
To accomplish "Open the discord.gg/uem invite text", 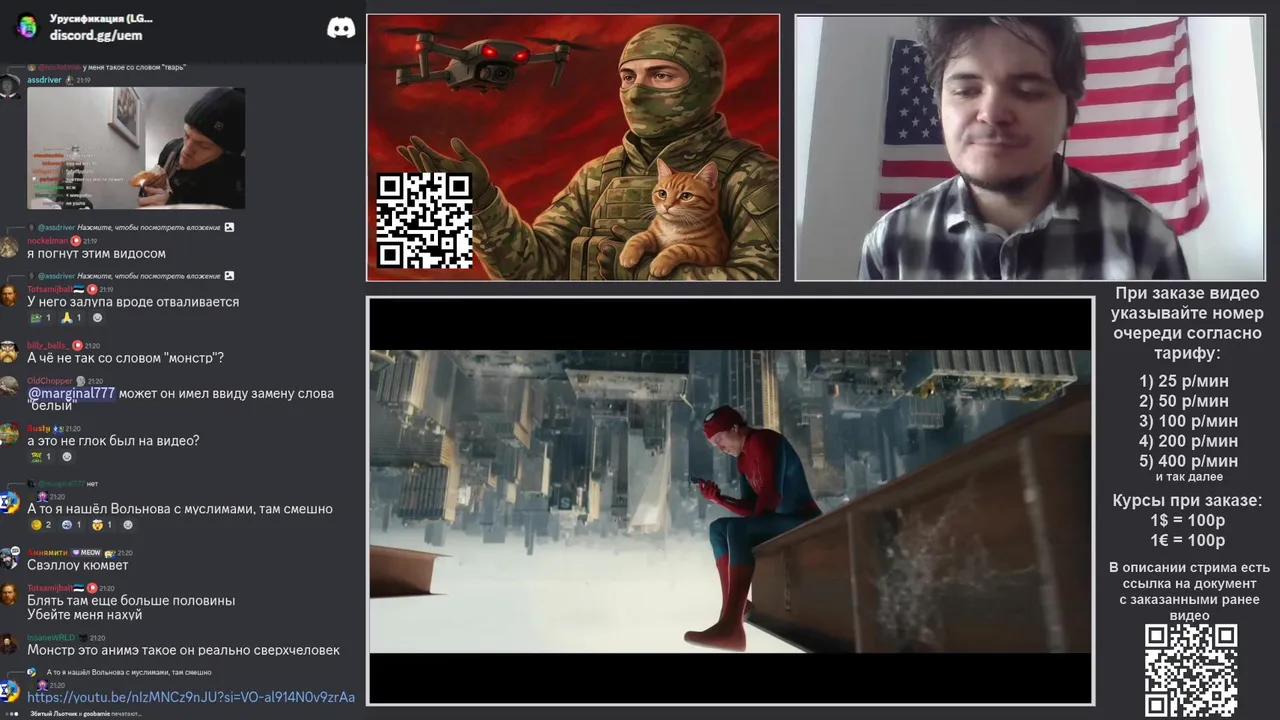I will click(96, 35).
